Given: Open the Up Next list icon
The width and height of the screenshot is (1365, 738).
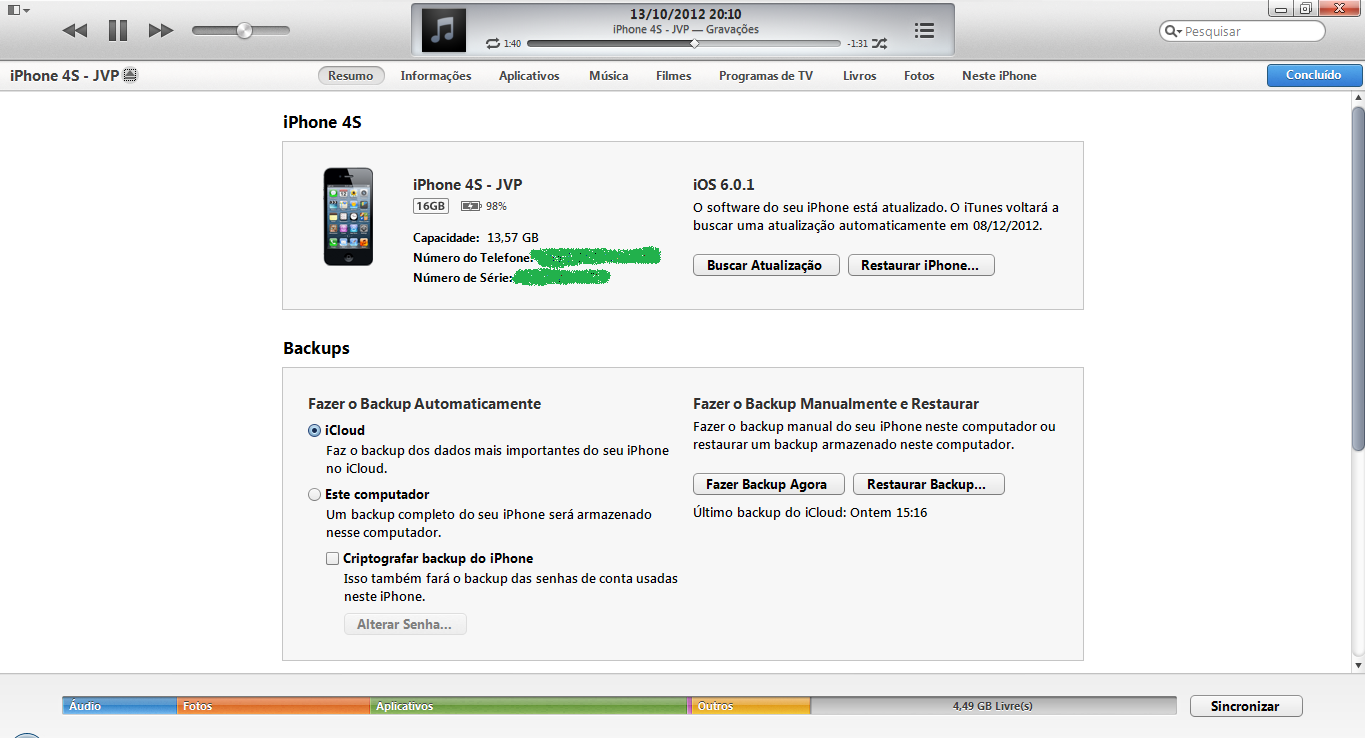Looking at the screenshot, I should [924, 30].
